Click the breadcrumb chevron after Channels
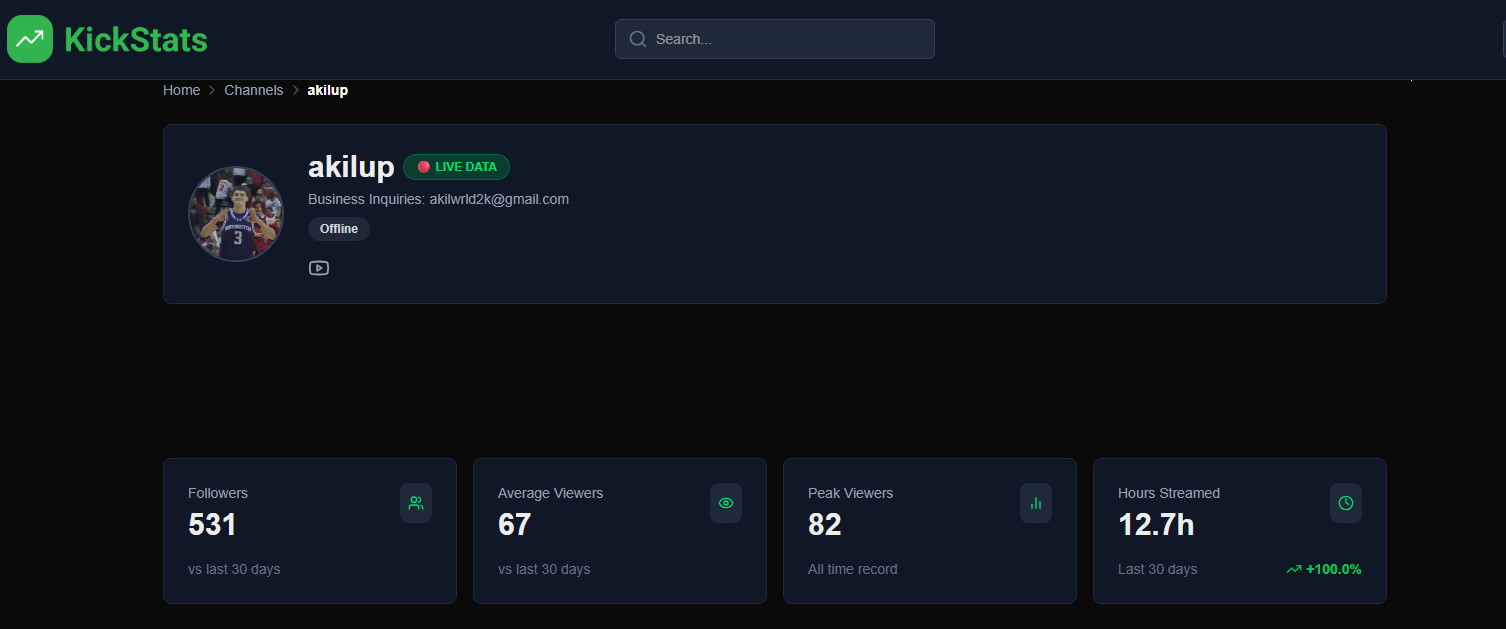 (296, 90)
